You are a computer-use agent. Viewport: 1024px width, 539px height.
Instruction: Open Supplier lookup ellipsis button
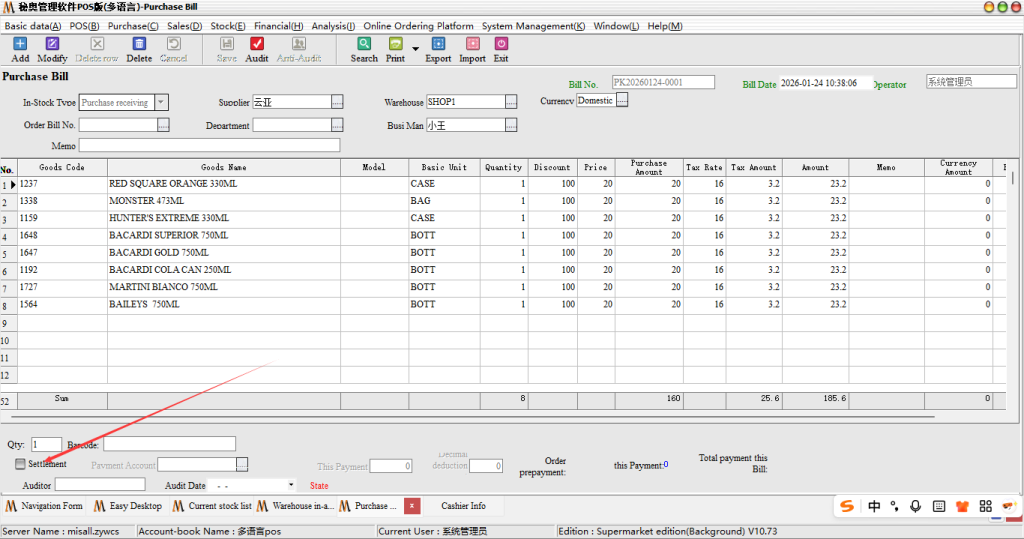(337, 102)
